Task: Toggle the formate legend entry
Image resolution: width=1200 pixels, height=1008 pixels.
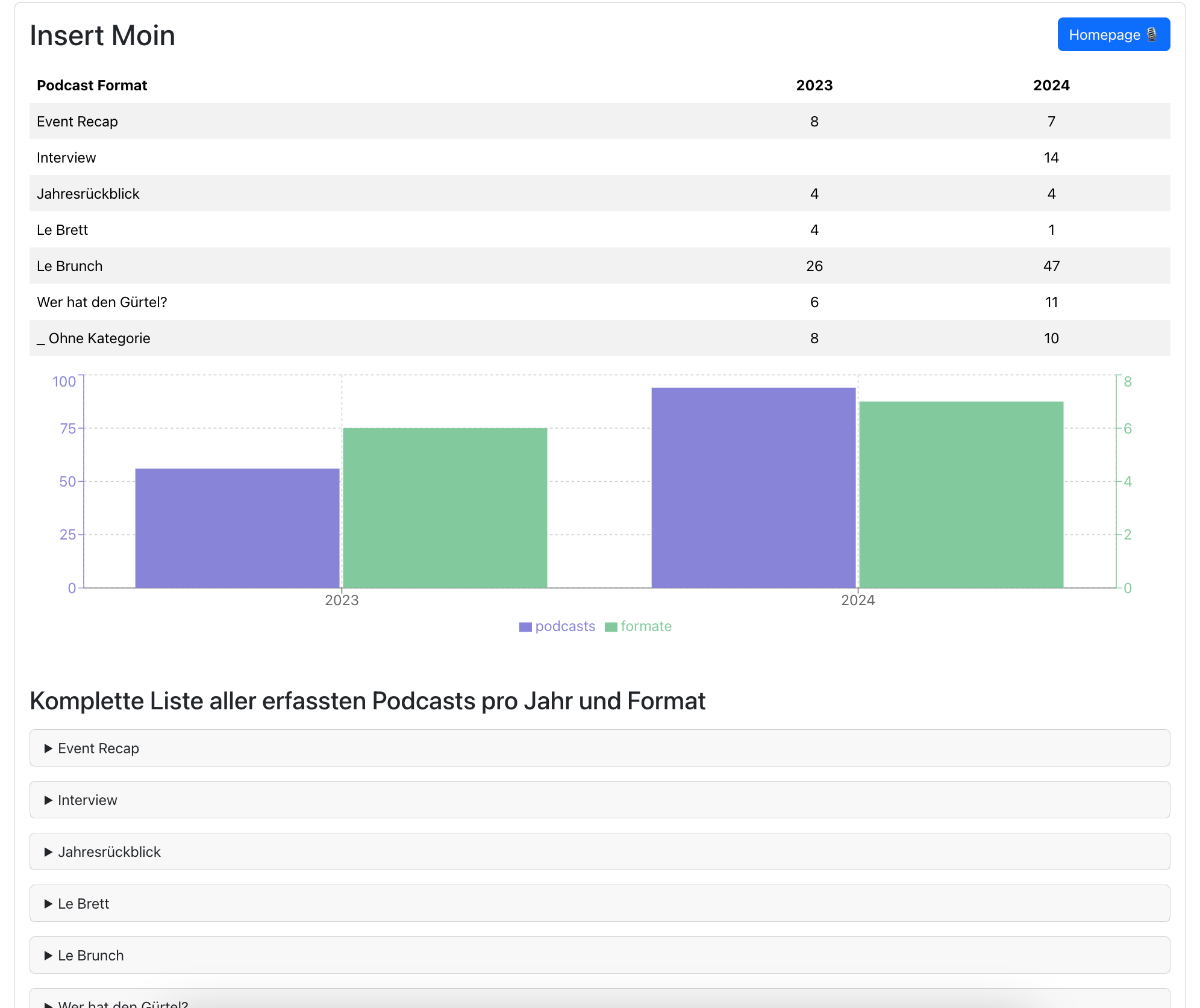Action: pos(646,626)
